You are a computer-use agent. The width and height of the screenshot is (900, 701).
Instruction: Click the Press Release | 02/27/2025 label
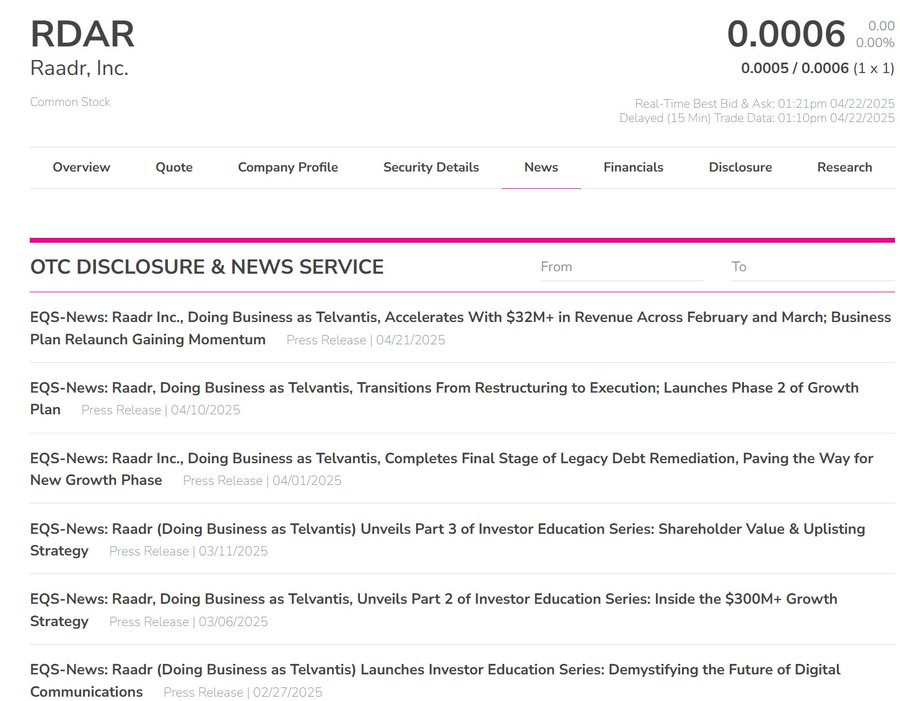(243, 692)
